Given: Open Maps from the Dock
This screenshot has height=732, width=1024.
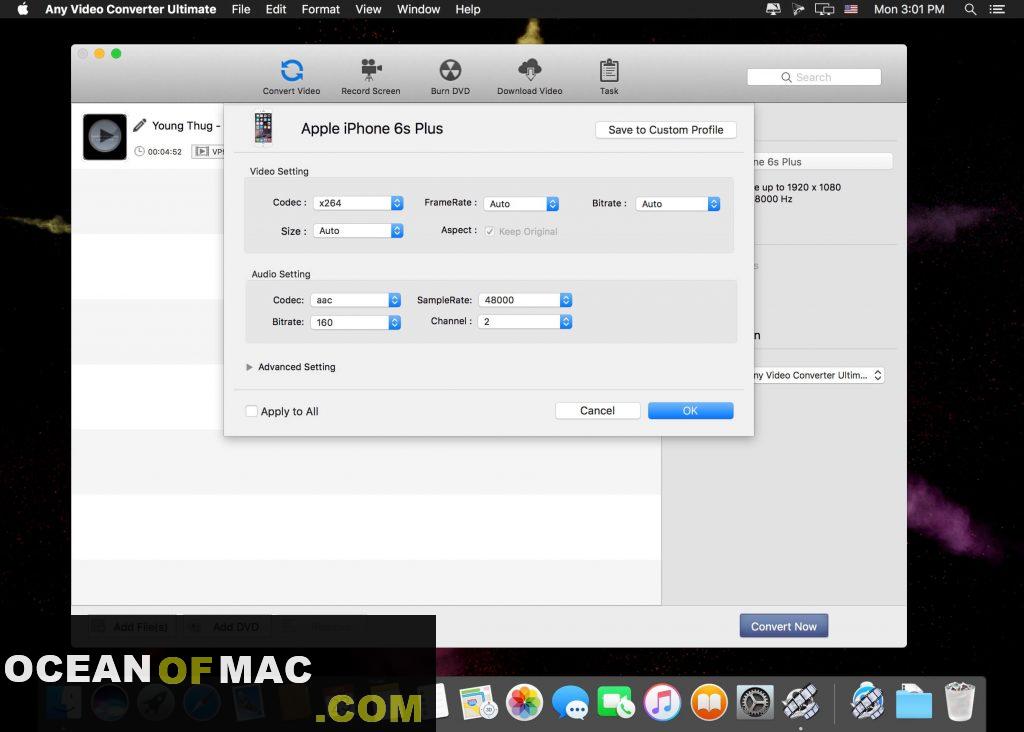Looking at the screenshot, I should point(478,703).
